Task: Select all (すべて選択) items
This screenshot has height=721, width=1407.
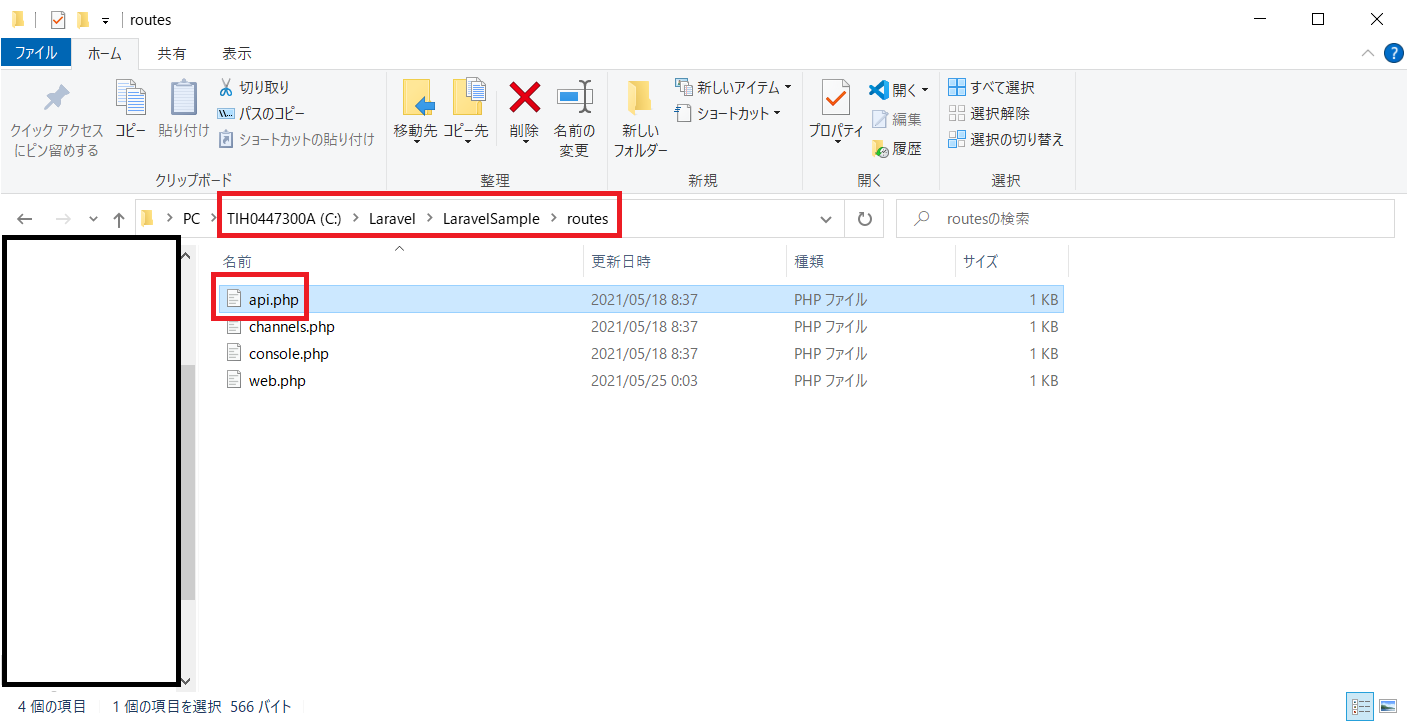Action: 991,88
